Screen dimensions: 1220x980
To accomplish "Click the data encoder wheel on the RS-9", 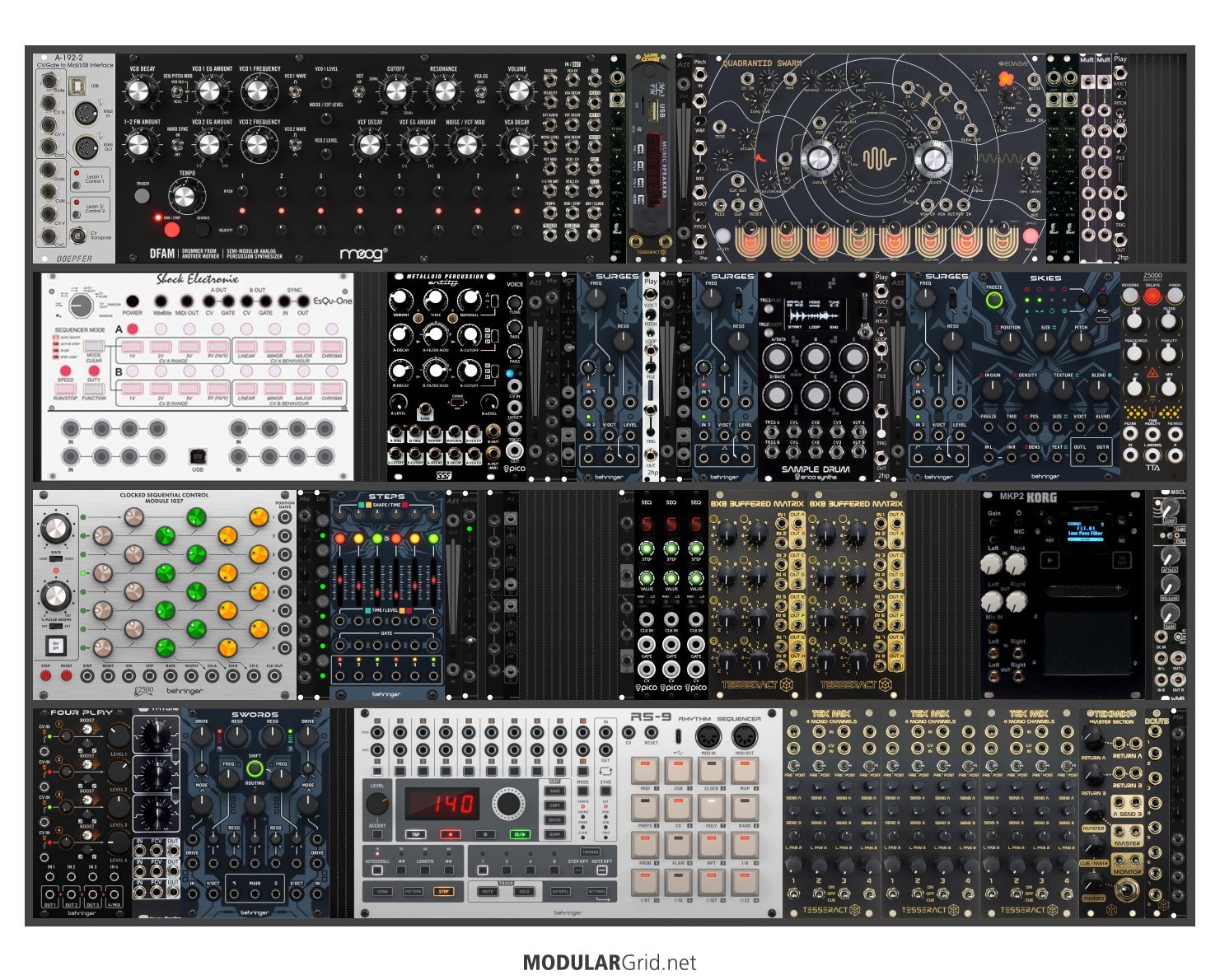I will (509, 804).
